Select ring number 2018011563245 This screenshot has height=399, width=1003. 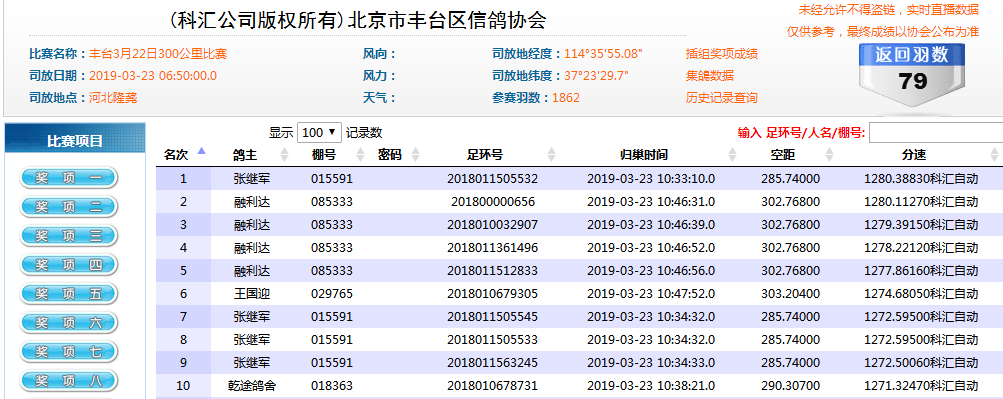(493, 363)
